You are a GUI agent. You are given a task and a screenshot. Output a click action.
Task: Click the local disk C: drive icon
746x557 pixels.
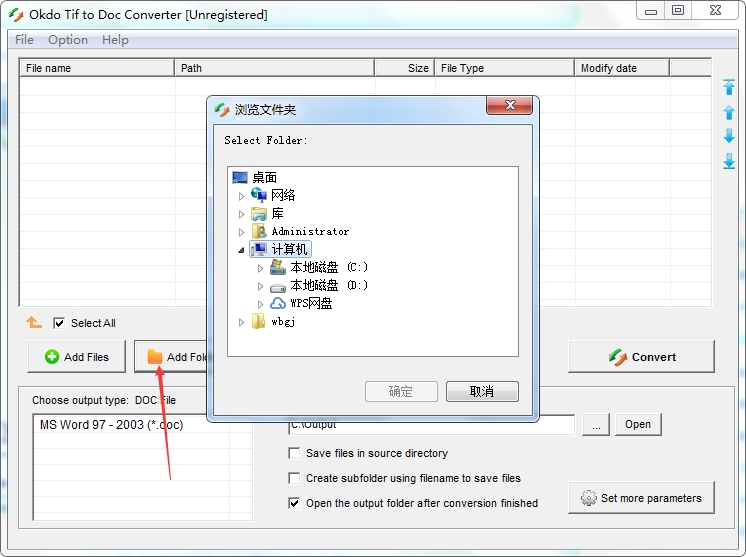[x=278, y=267]
